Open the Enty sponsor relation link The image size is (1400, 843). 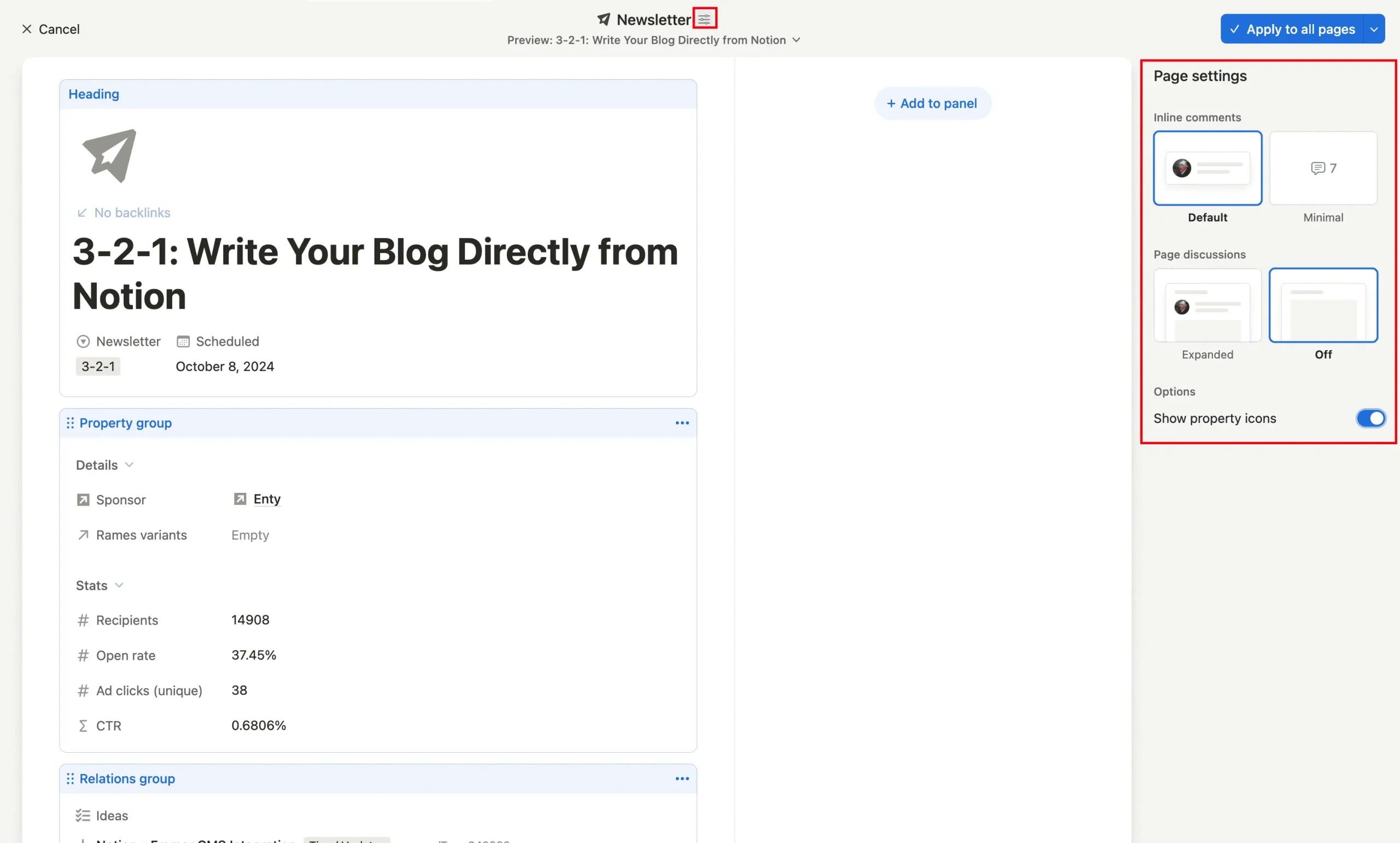[x=266, y=499]
